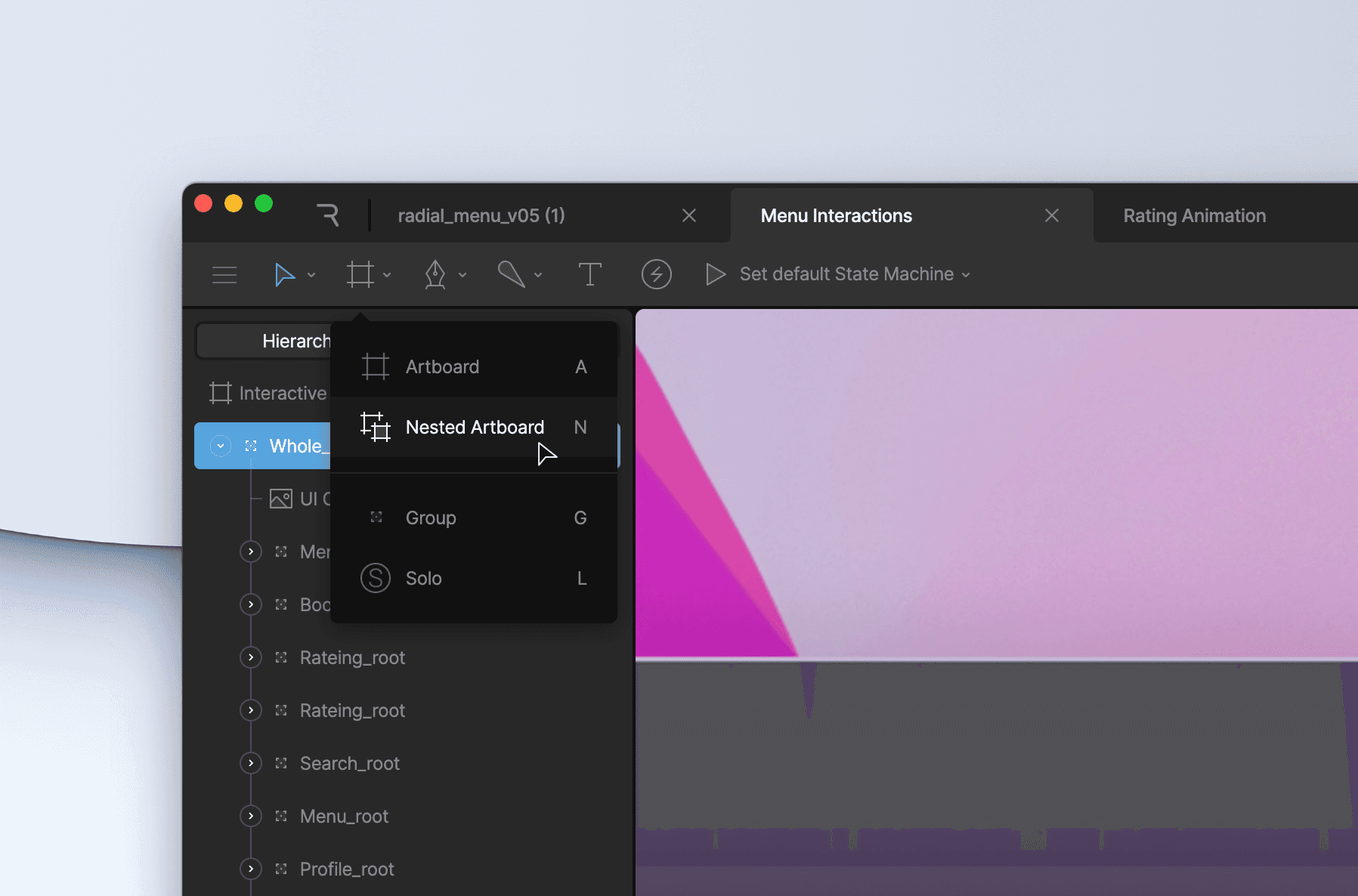Select the UI image layer row

point(299,499)
